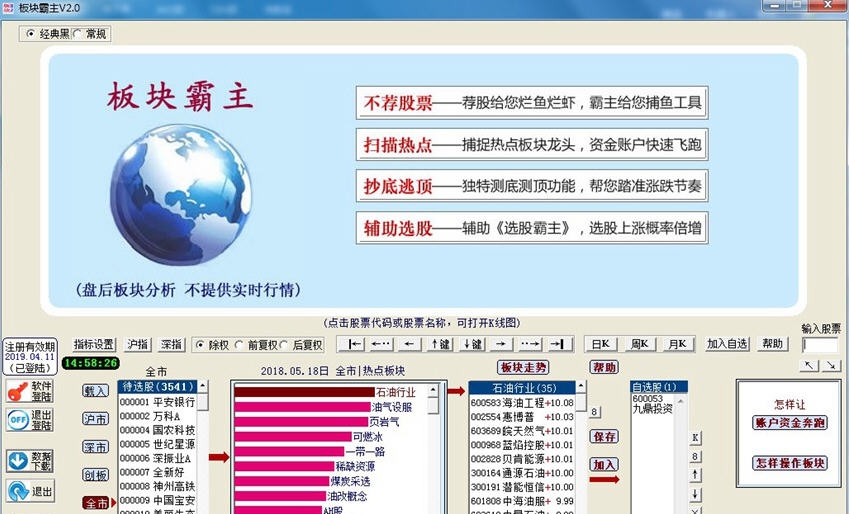Click the 8 button beside 石油行业 list
Image resolution: width=849 pixels, height=514 pixels.
tap(594, 412)
